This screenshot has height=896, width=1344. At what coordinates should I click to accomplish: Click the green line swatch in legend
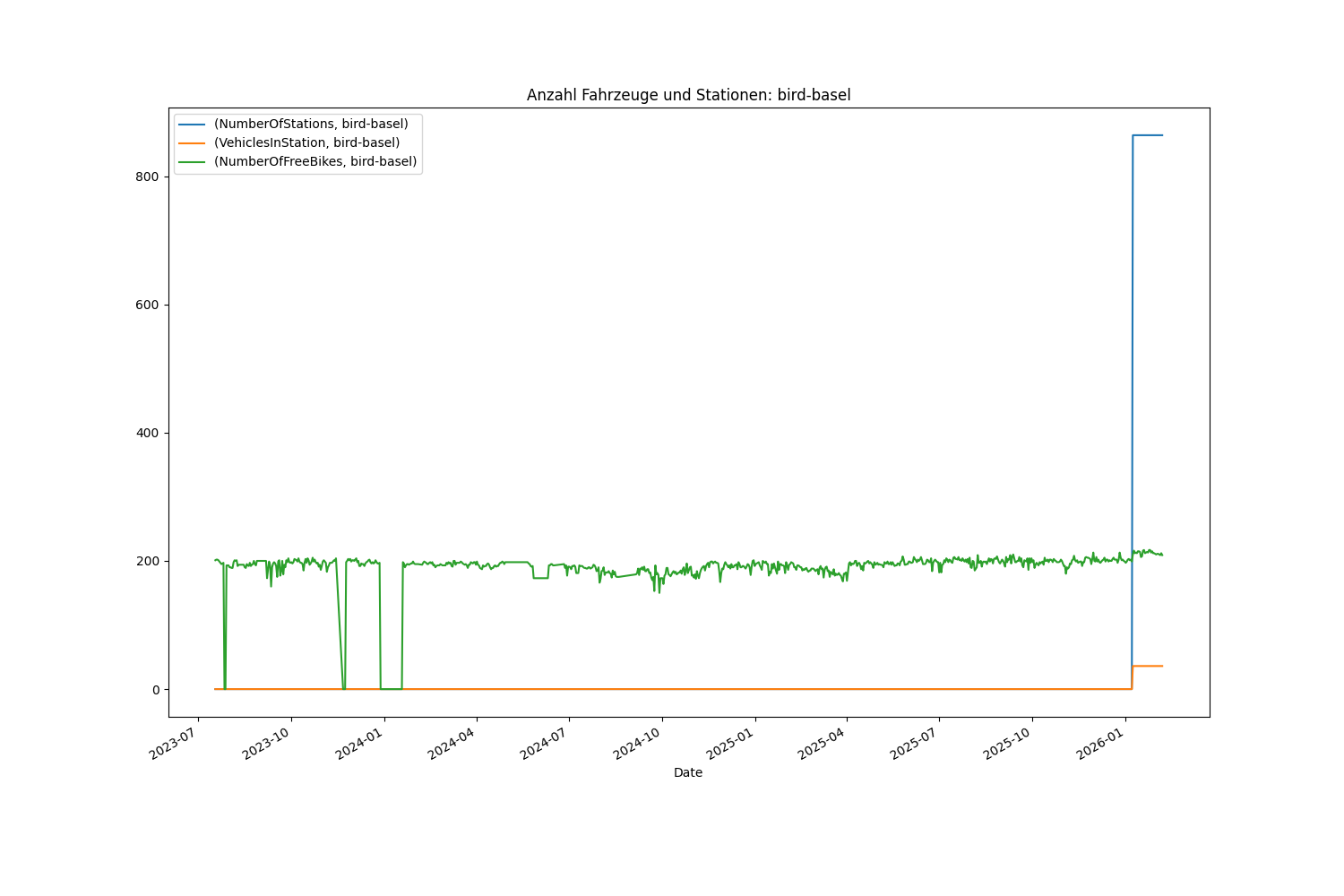click(192, 163)
